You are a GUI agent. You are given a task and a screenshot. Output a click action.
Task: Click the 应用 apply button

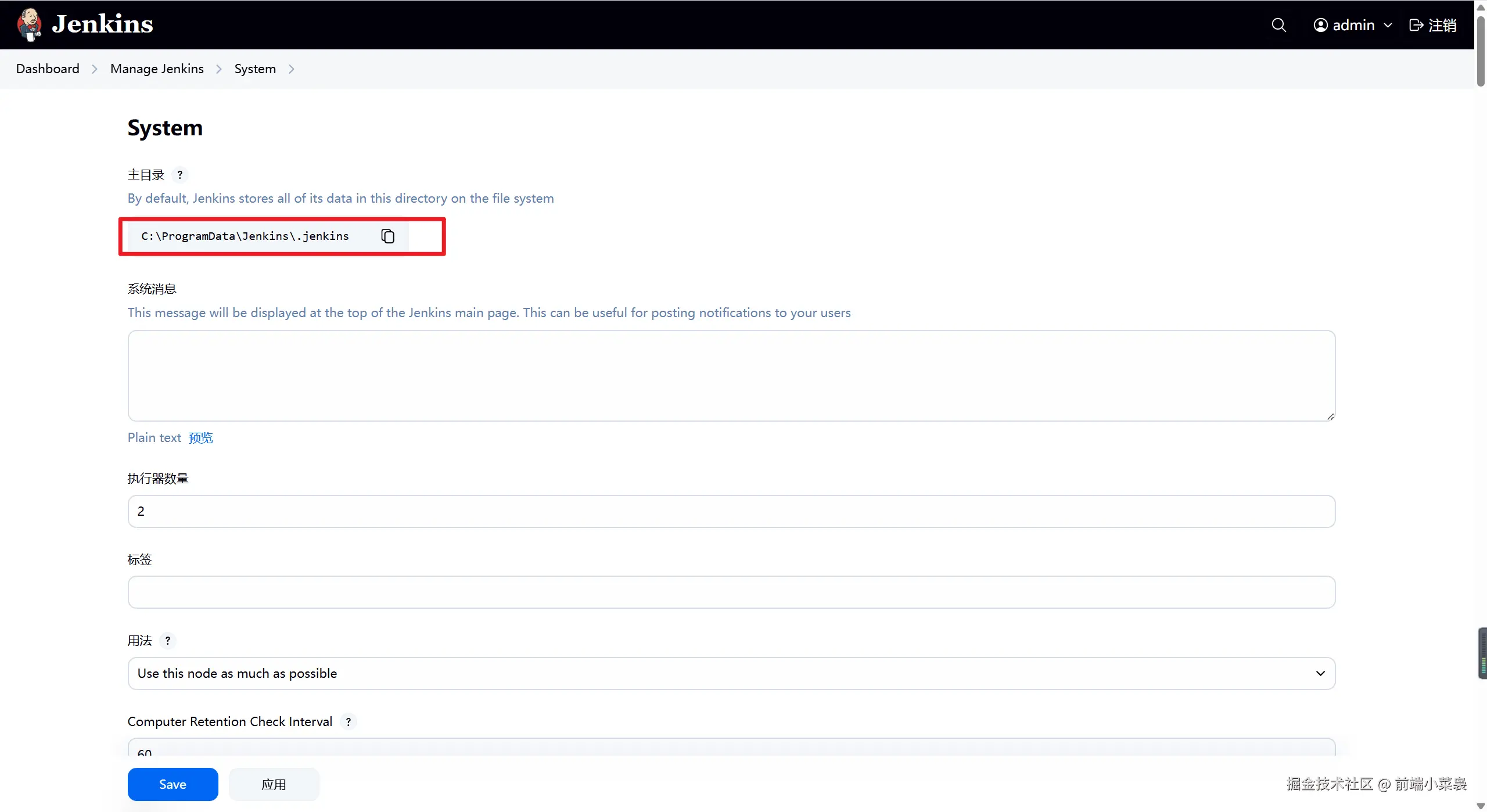click(274, 784)
